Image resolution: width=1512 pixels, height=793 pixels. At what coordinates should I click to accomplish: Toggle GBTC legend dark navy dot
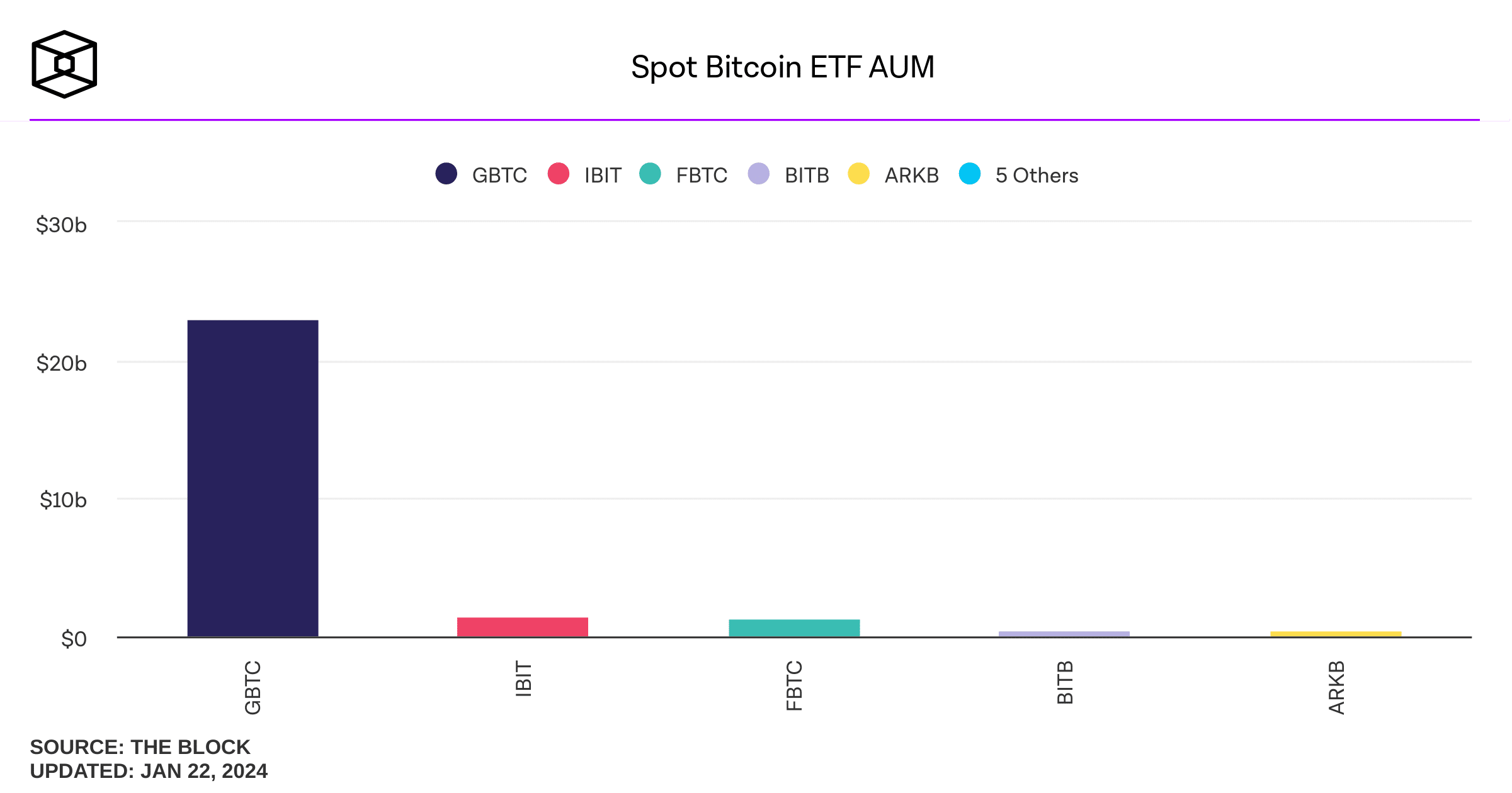point(446,174)
